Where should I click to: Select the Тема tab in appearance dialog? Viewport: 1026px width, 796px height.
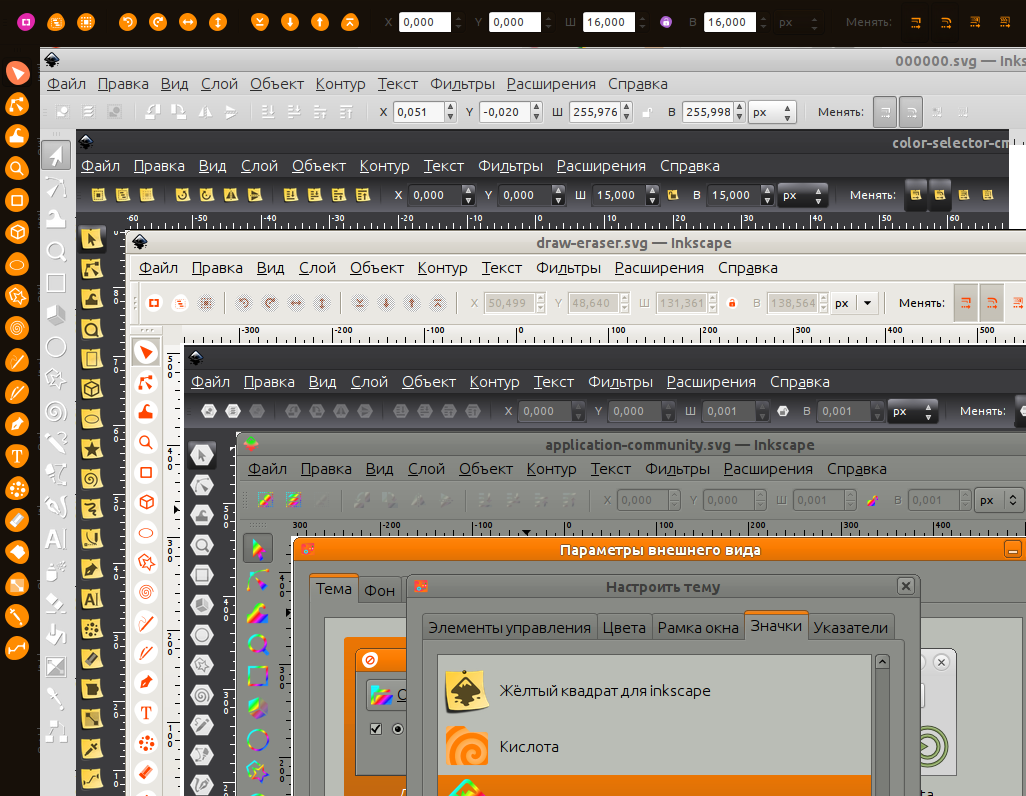[x=334, y=588]
